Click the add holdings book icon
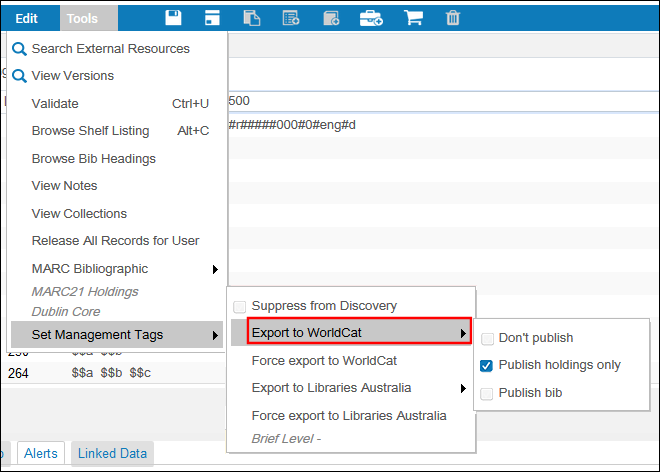The height and width of the screenshot is (472, 660). tap(331, 18)
